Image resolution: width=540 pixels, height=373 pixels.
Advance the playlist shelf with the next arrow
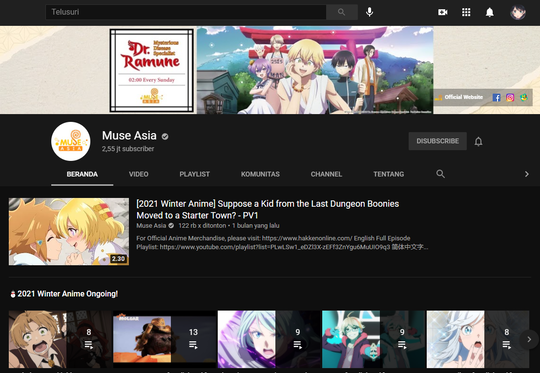pyautogui.click(x=529, y=339)
